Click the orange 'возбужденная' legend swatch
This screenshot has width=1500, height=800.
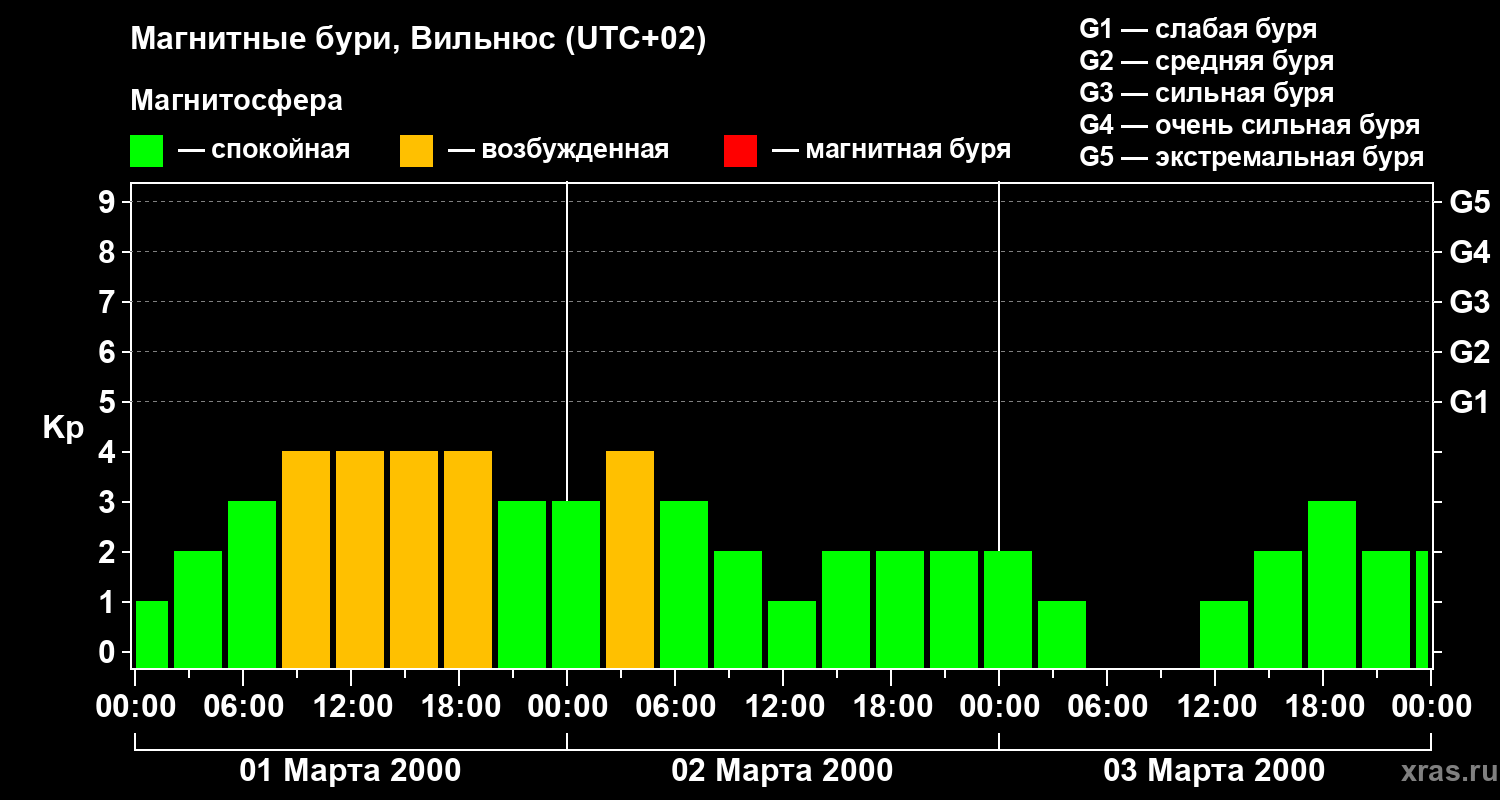417,151
